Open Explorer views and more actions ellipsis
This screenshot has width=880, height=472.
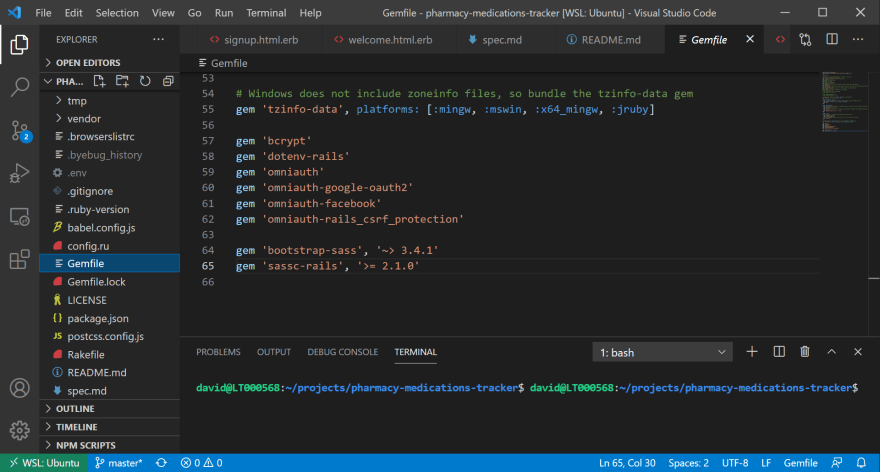pyautogui.click(x=159, y=39)
